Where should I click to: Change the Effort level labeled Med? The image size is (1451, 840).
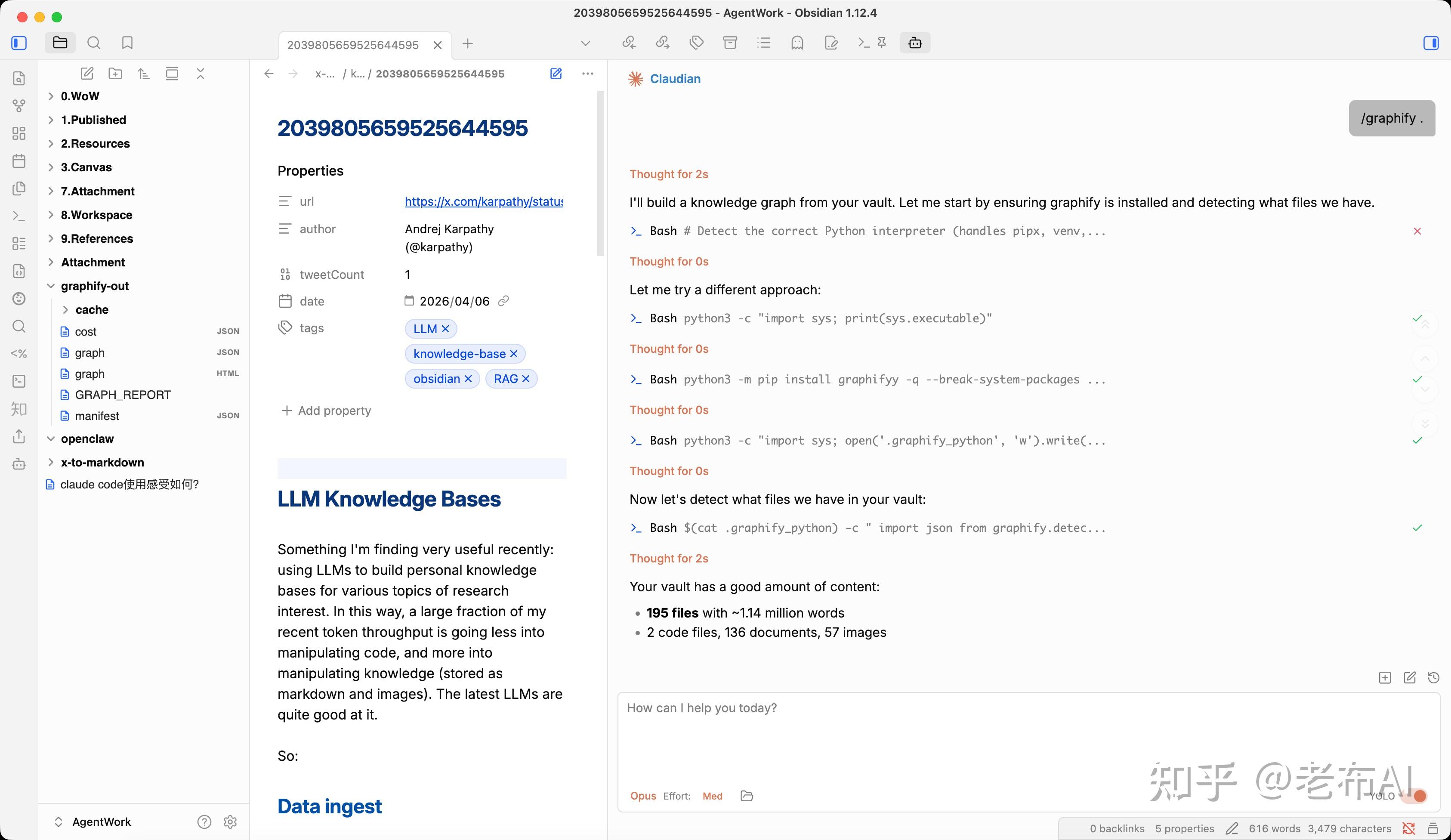712,796
